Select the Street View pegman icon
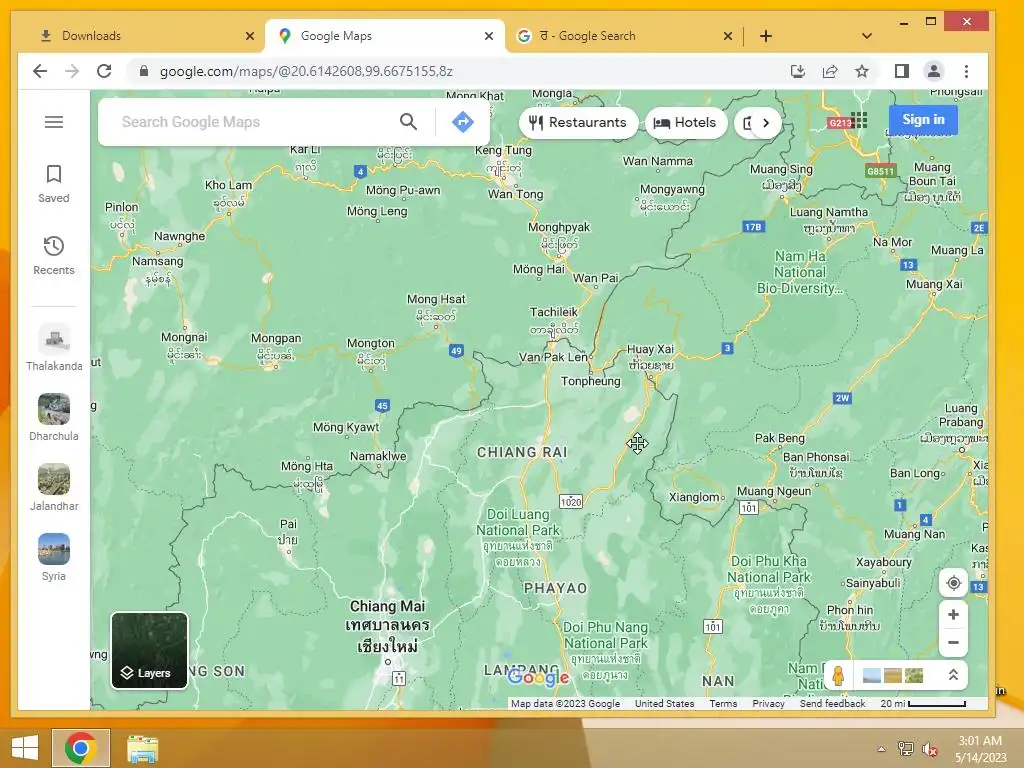 tap(839, 675)
